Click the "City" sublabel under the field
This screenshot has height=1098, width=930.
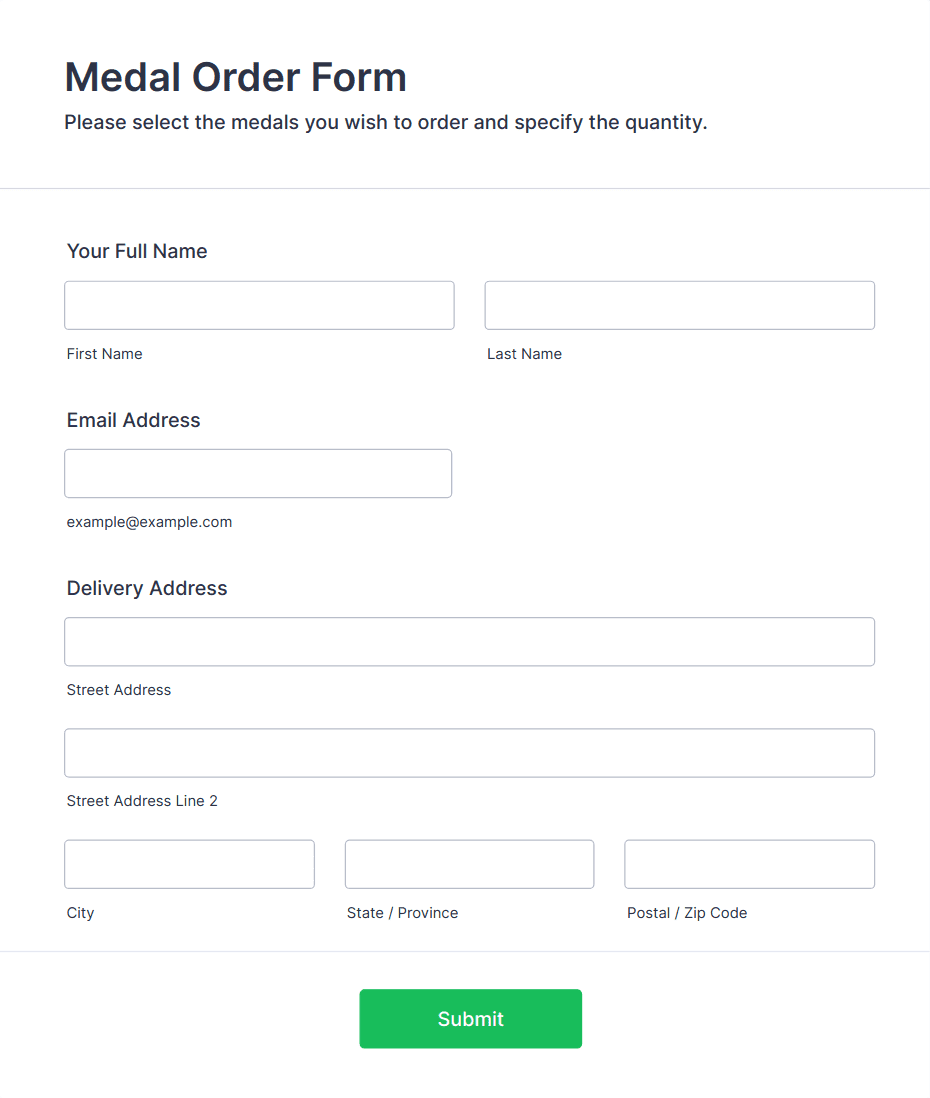click(x=80, y=913)
